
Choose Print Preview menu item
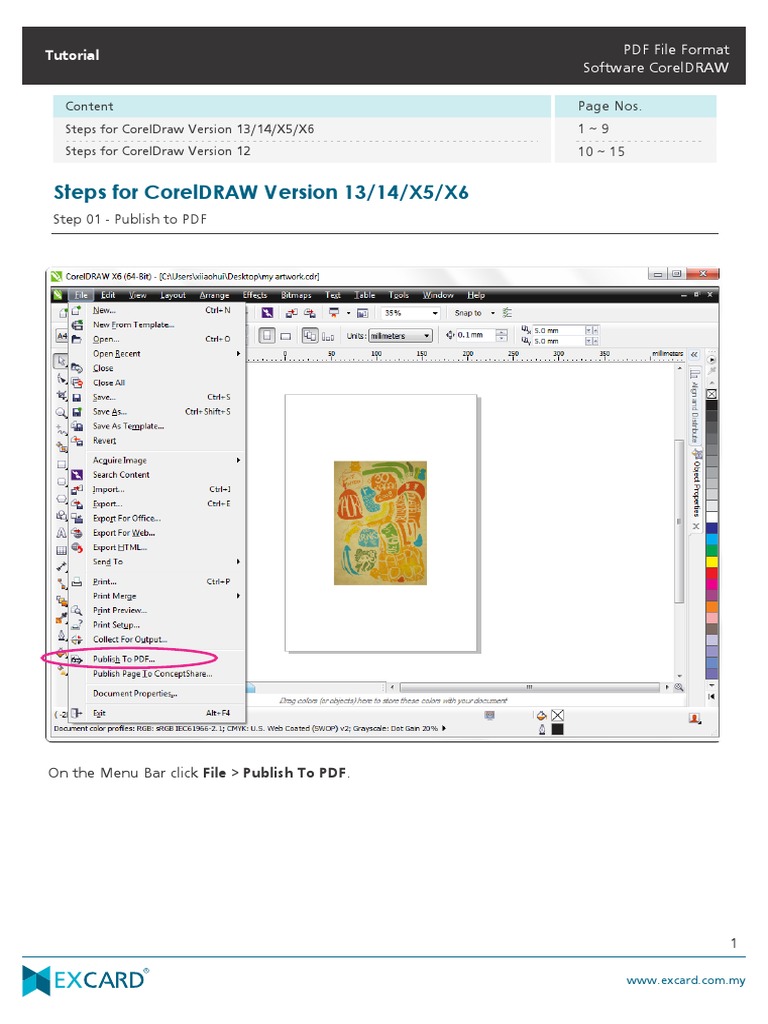tap(157, 611)
